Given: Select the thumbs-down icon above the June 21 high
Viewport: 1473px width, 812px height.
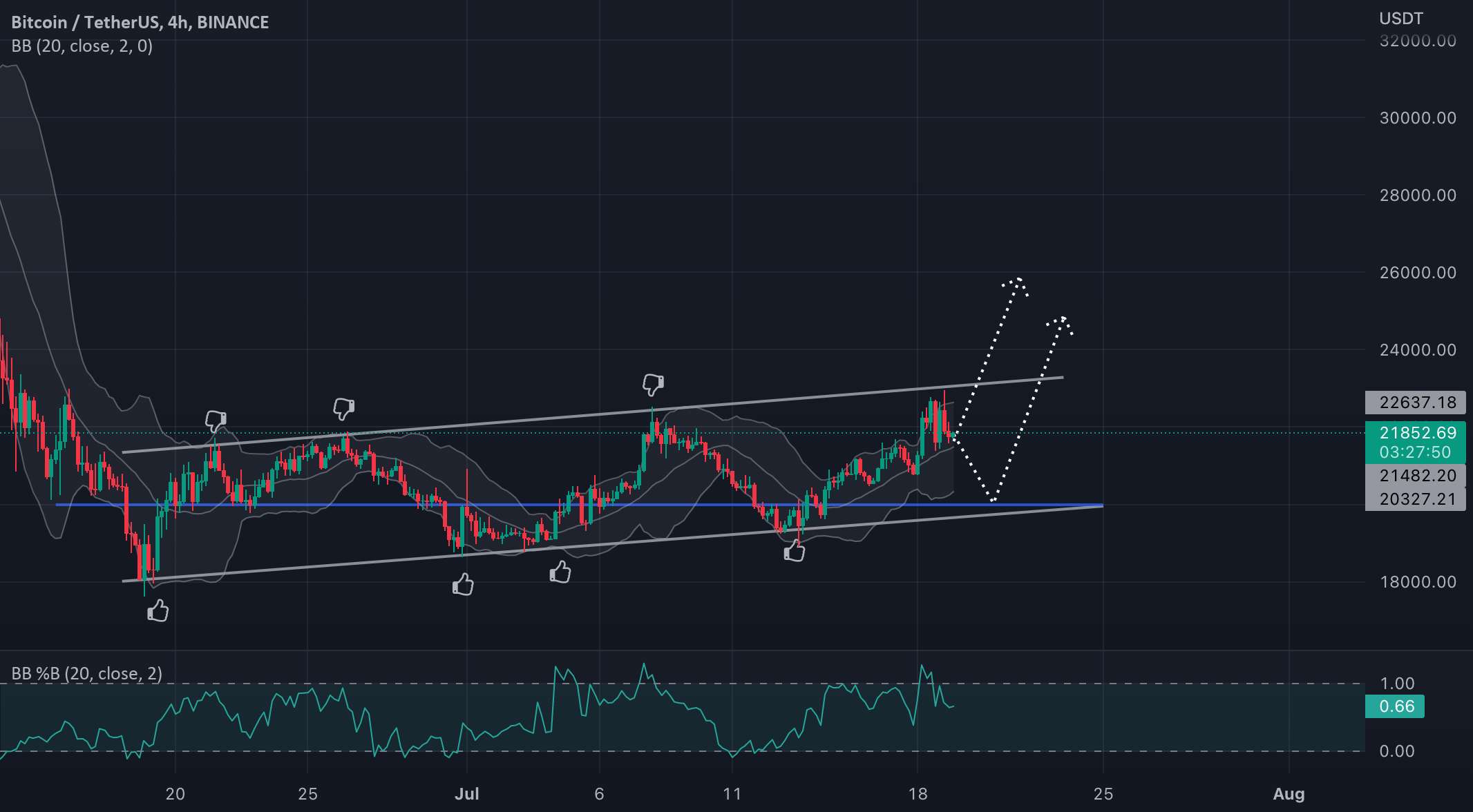Looking at the screenshot, I should click(216, 420).
